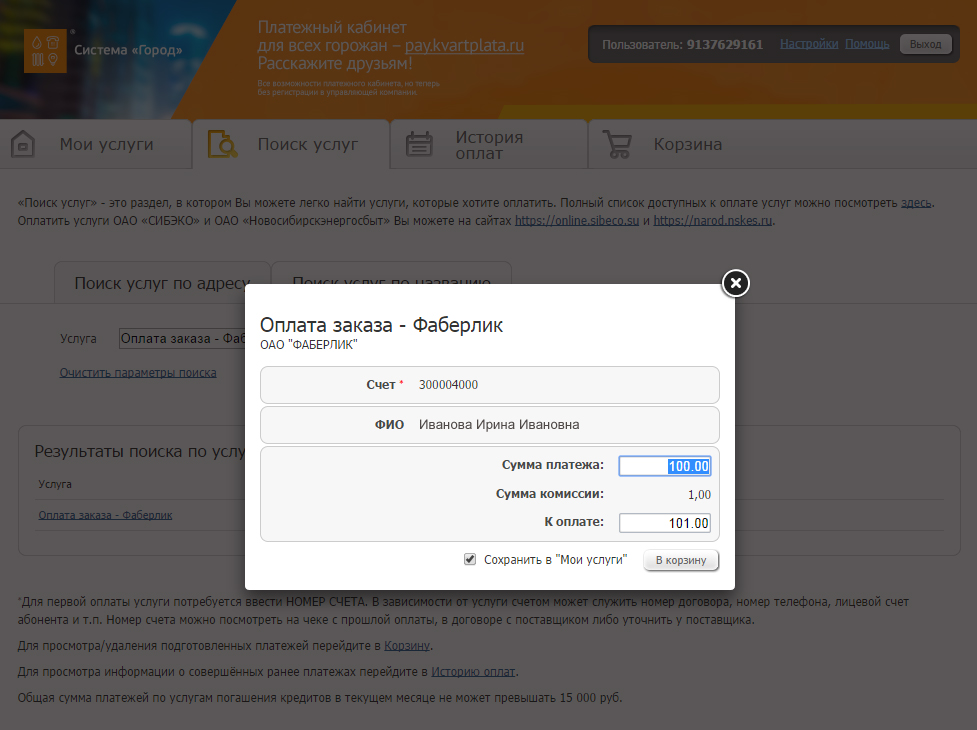Viewport: 977px width, 730px height.
Task: Open the История оплат tab
Action: pyautogui.click(x=489, y=144)
